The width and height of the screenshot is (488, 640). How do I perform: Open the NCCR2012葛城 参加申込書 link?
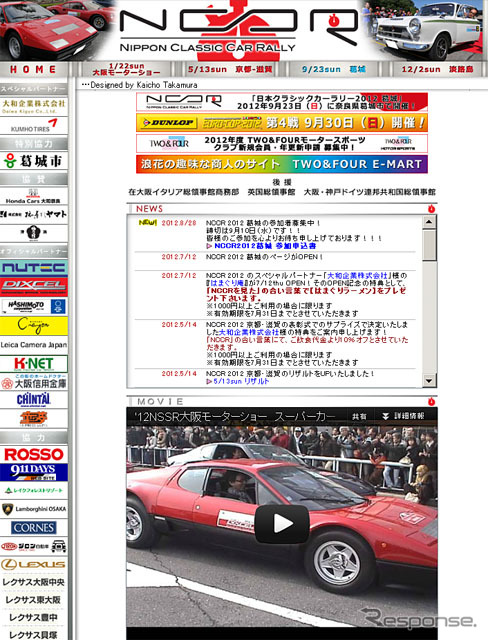coord(265,246)
